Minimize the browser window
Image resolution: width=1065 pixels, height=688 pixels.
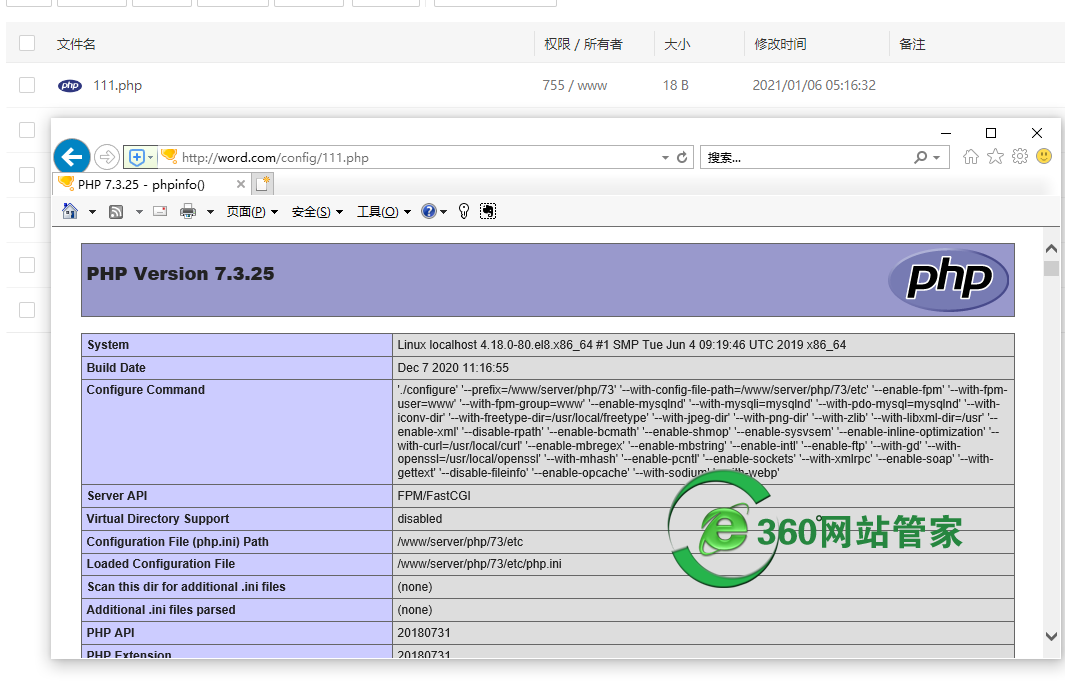(945, 133)
